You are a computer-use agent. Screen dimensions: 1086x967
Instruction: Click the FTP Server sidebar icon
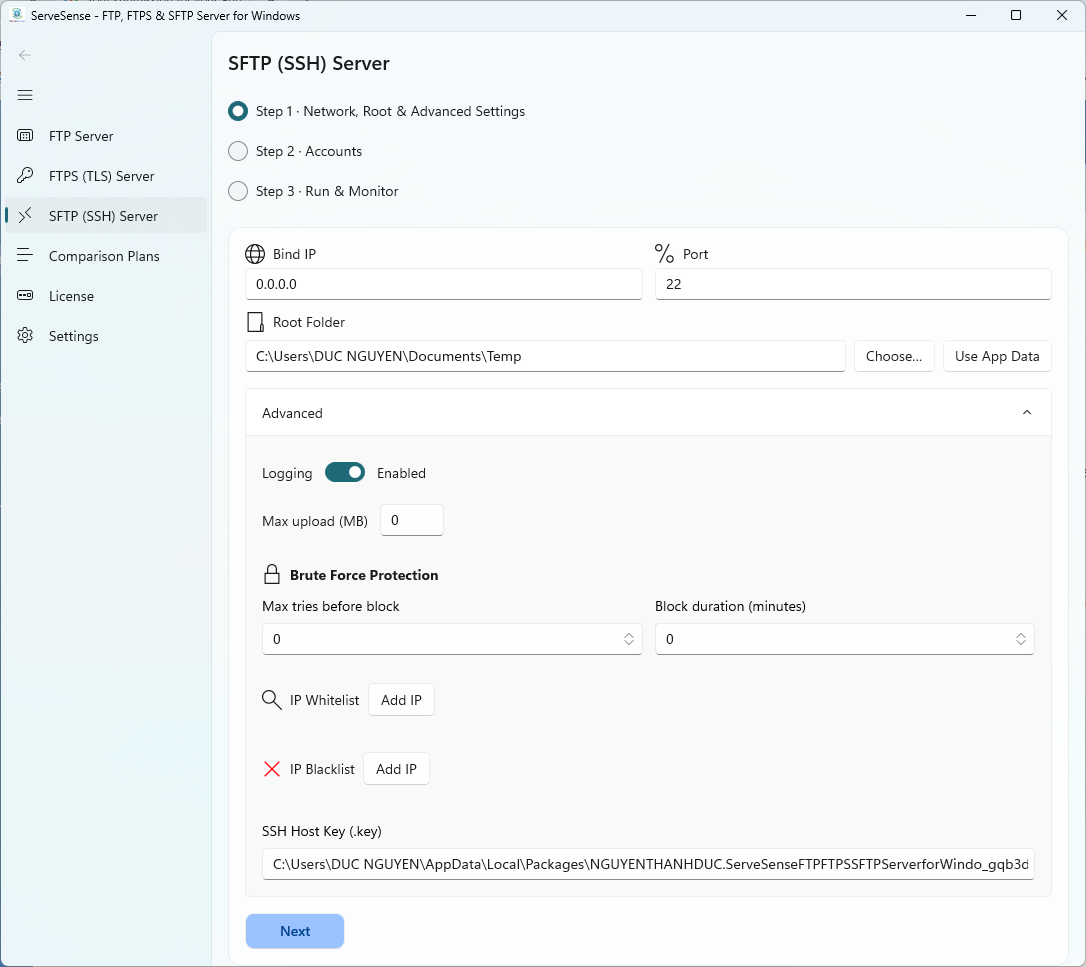(x=25, y=136)
